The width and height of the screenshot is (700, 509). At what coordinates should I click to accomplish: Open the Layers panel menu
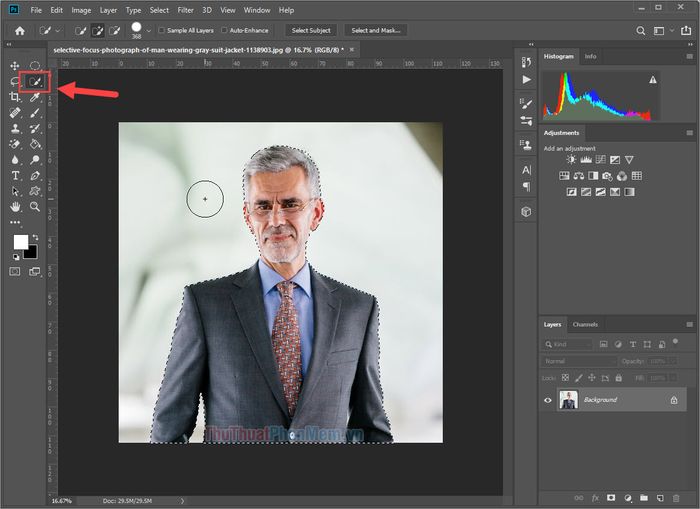tap(689, 324)
